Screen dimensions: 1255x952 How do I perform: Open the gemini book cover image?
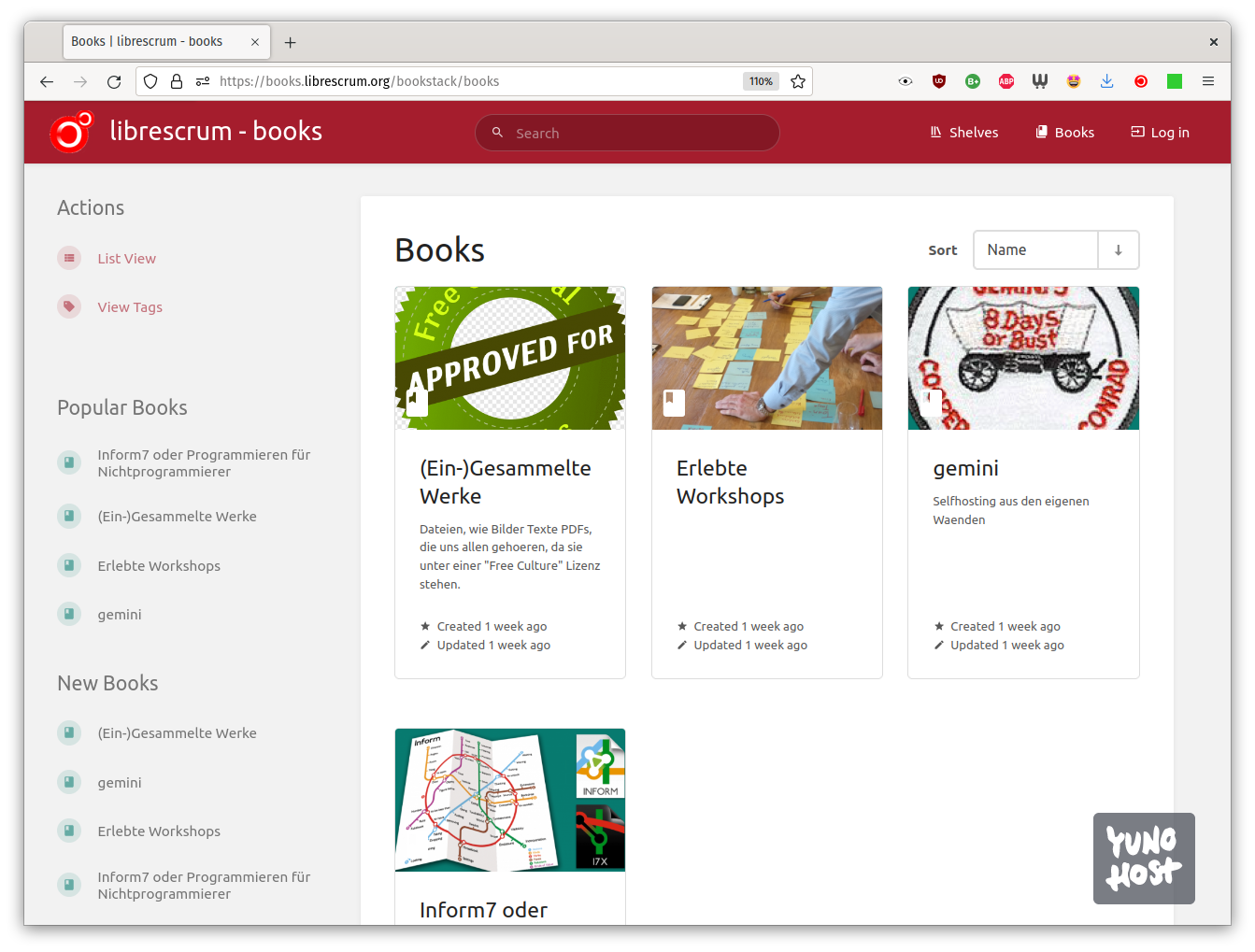point(1023,358)
